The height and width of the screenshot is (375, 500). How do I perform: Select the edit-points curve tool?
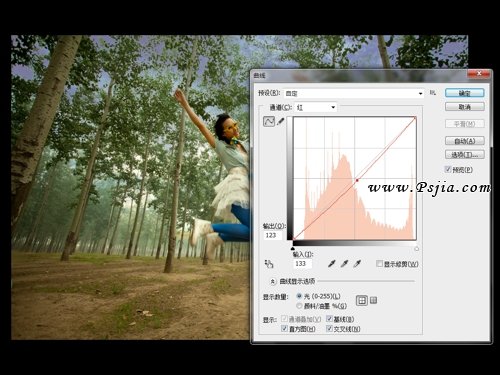pyautogui.click(x=269, y=121)
